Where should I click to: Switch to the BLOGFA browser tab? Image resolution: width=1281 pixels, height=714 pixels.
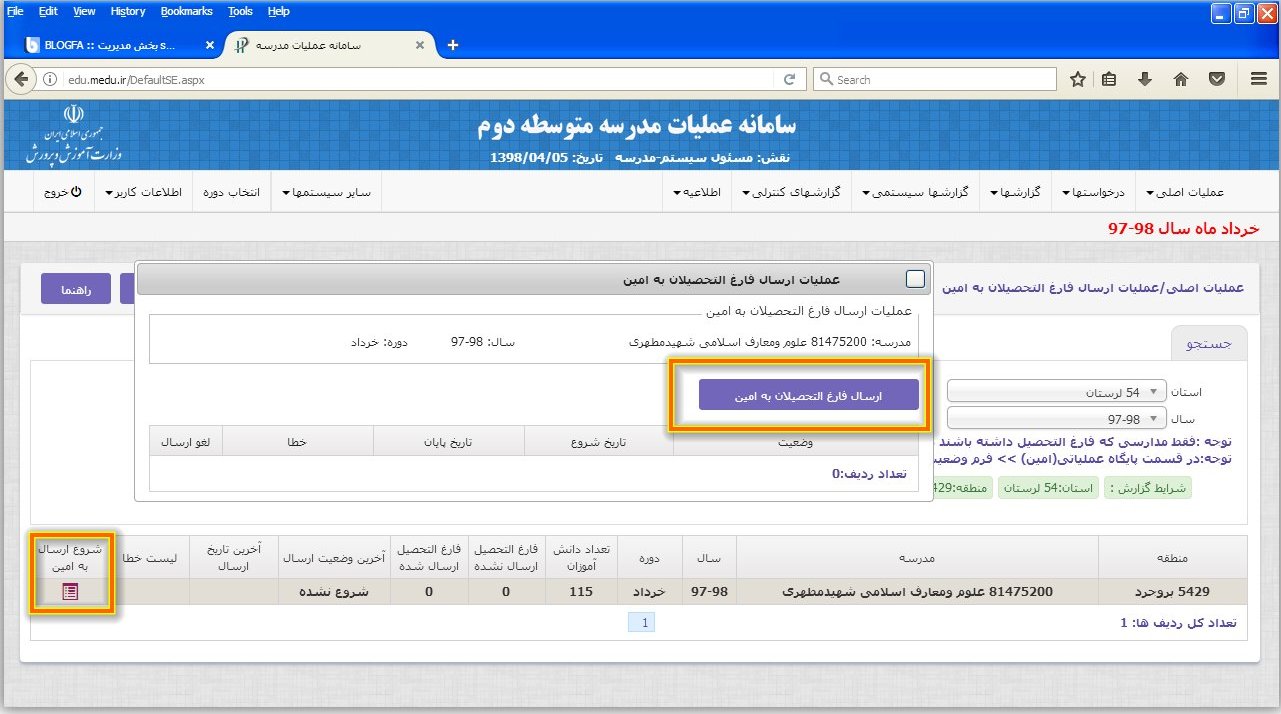click(110, 45)
